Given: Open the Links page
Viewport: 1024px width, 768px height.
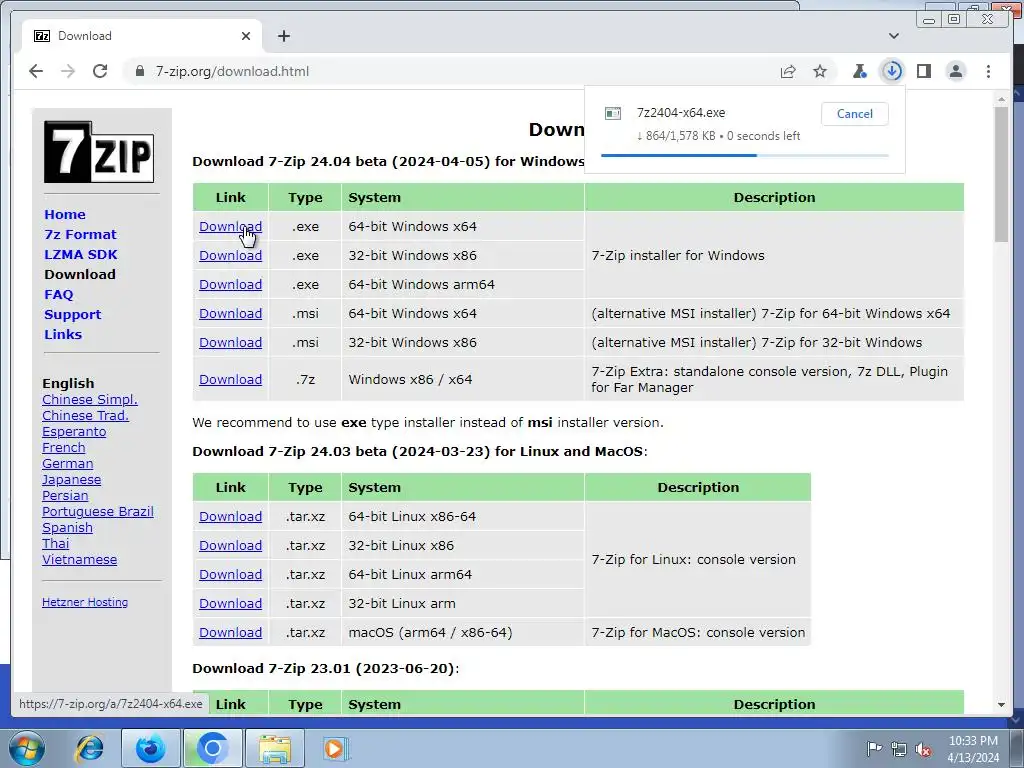Looking at the screenshot, I should pos(63,334).
